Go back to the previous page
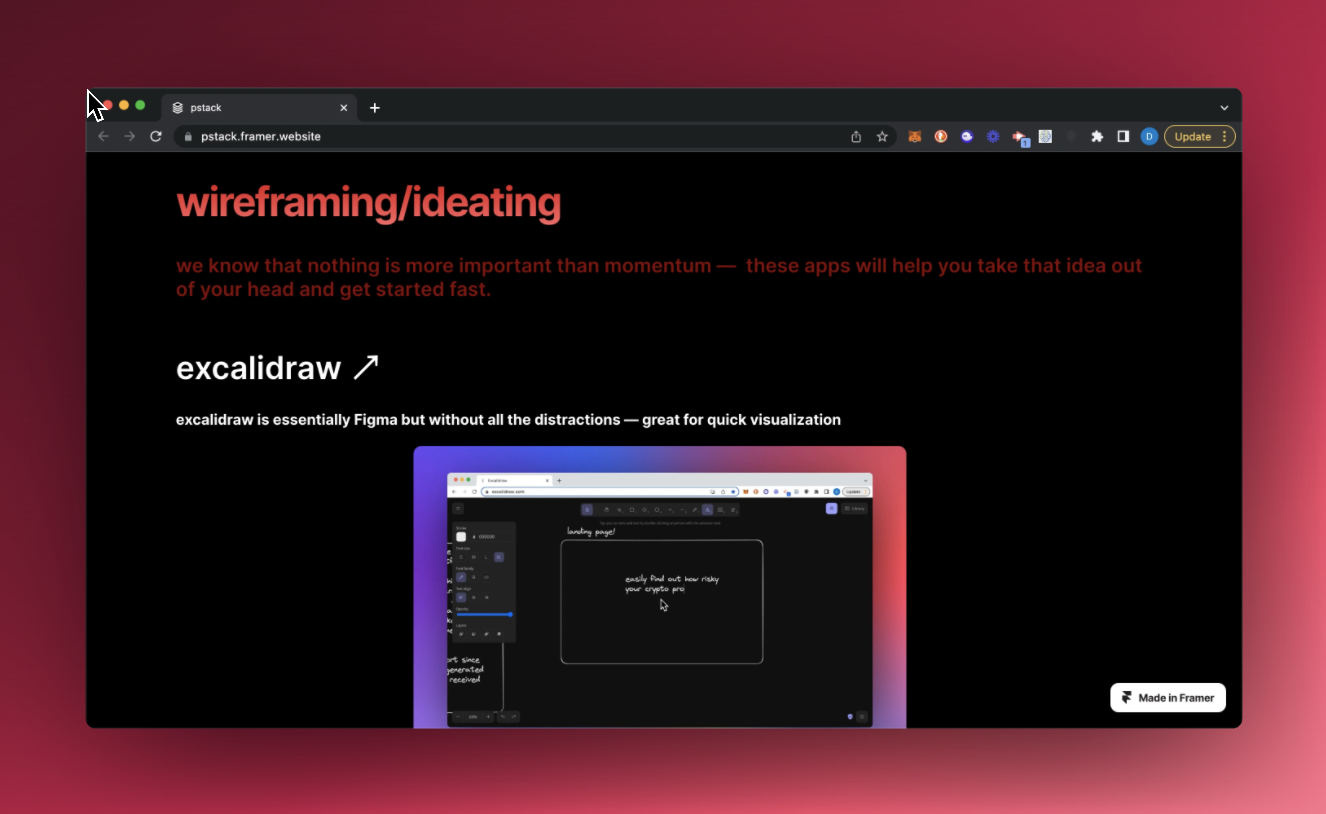Screen dimensions: 1326x814 103,137
